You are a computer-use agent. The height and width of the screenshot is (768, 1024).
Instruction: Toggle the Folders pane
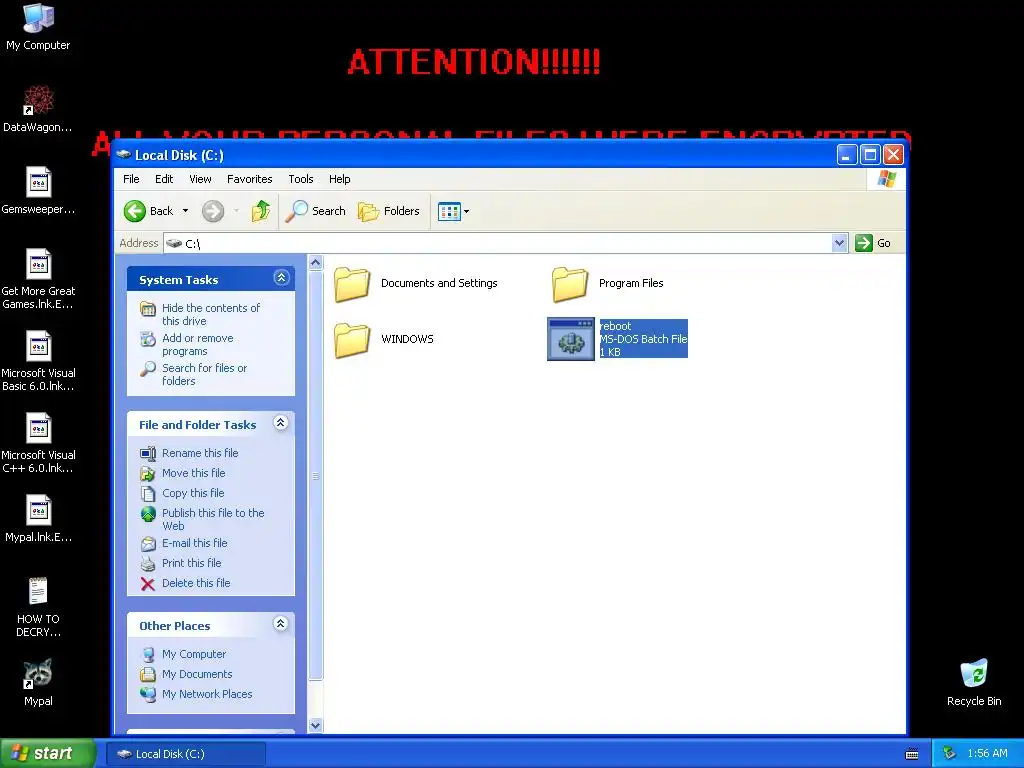(x=389, y=211)
